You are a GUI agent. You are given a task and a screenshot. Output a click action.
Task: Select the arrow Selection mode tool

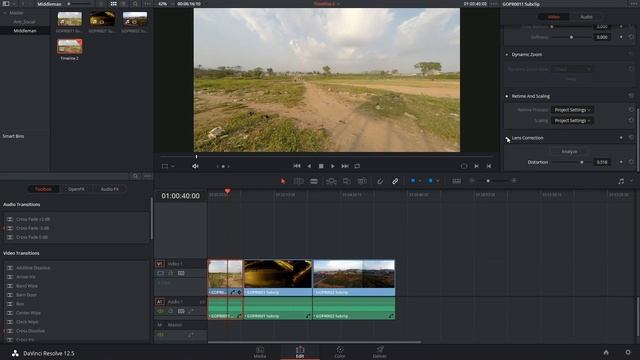[283, 181]
